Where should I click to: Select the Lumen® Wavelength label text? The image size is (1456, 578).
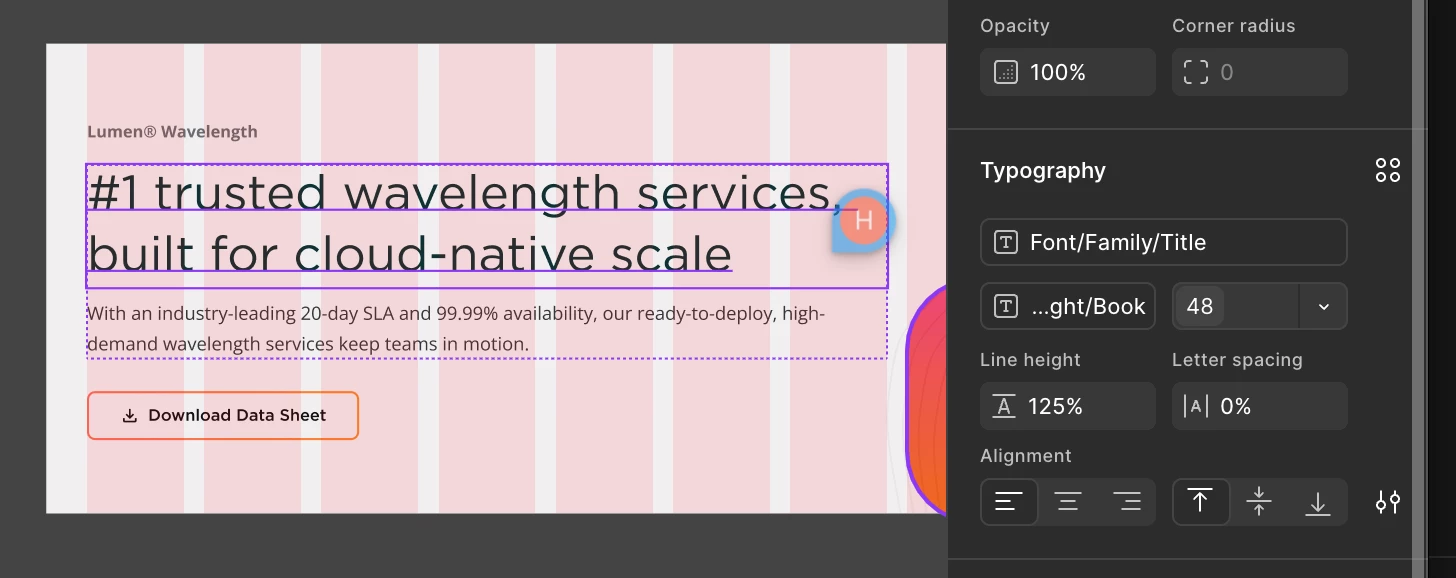(x=172, y=131)
